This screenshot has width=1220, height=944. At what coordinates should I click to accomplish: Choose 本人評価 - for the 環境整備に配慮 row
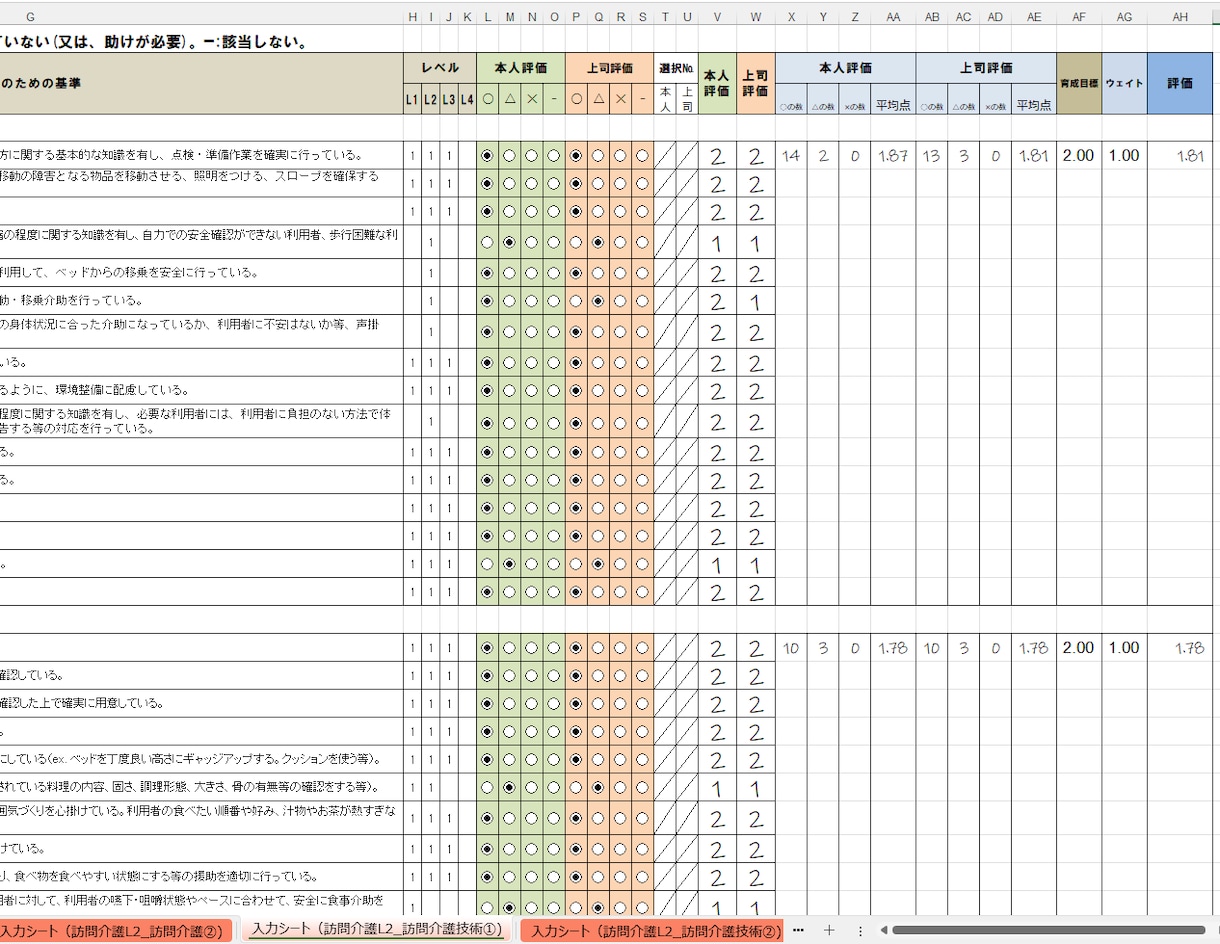click(x=553, y=391)
